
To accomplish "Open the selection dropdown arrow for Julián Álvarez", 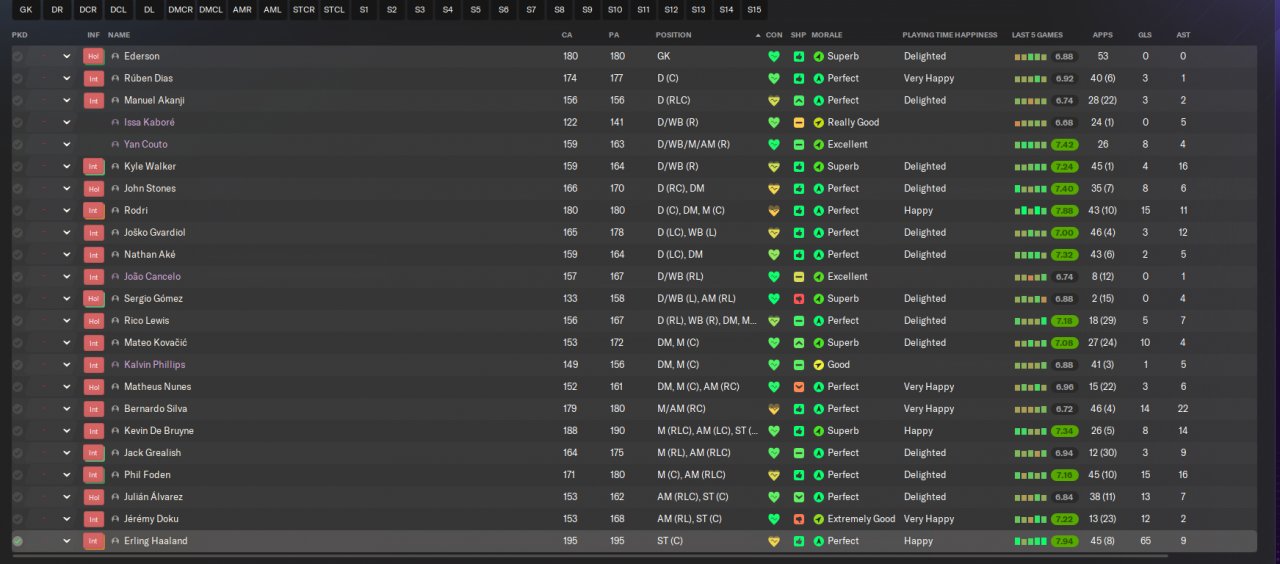I will coord(67,497).
